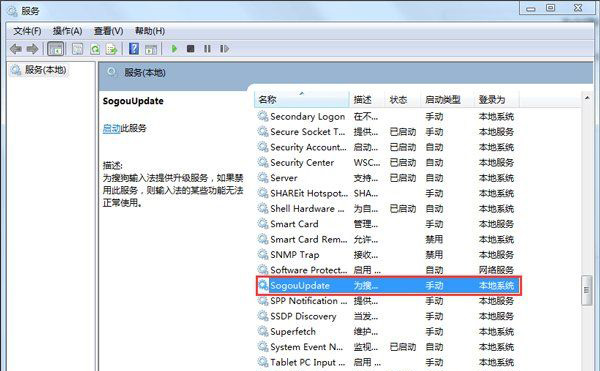Click the Back arrow toolbar icon
This screenshot has height=371, width=600.
[16, 49]
